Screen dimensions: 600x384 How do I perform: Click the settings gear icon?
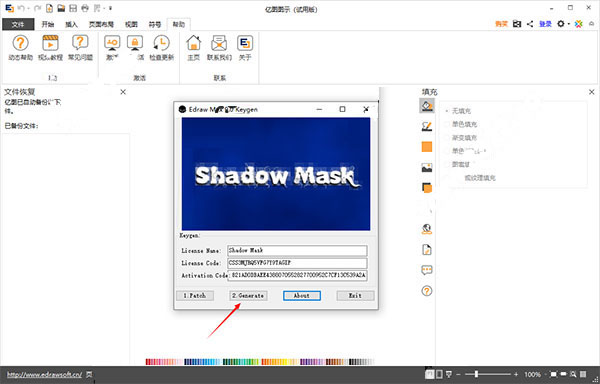(x=561, y=24)
